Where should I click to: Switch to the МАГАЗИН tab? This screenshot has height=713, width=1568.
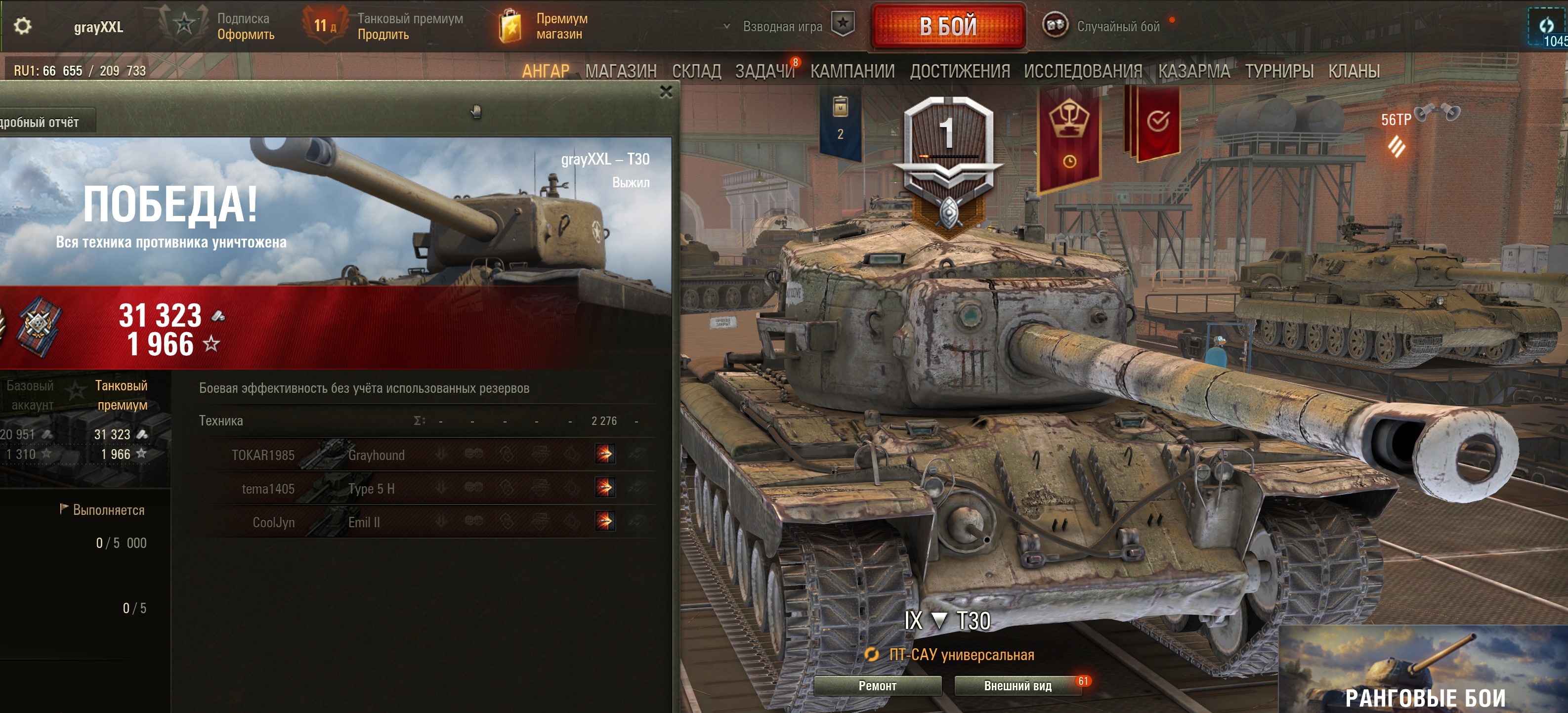click(621, 71)
